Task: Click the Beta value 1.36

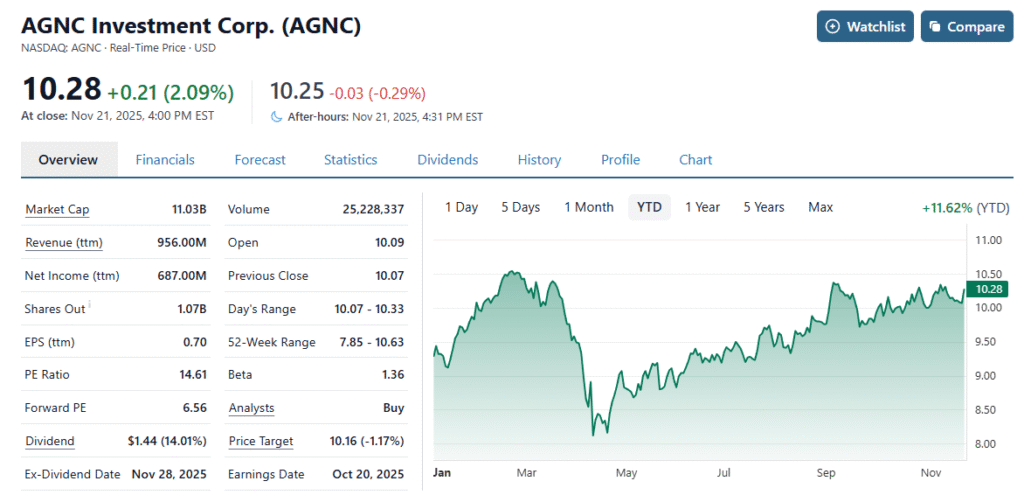Action: coord(394,375)
